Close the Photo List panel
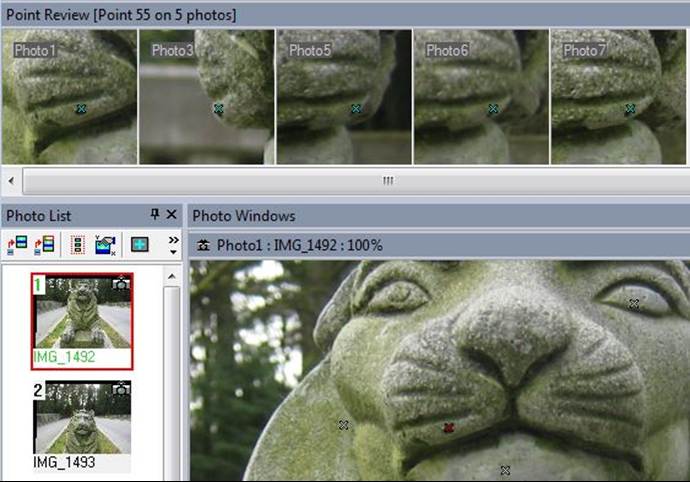690x482 pixels. pos(171,215)
